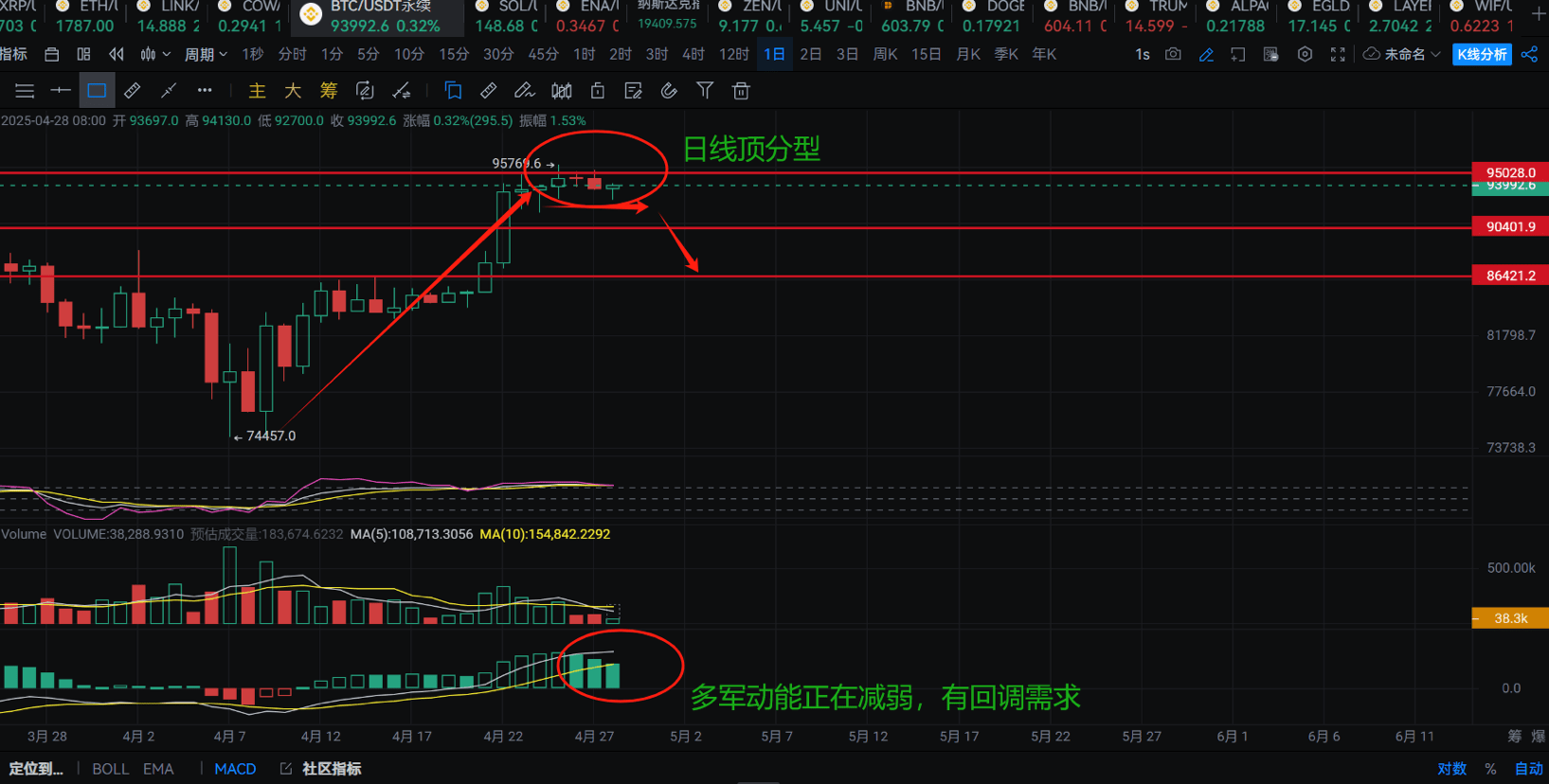Expand the 未命名 layout dropdown
1549x784 pixels.
click(1402, 55)
